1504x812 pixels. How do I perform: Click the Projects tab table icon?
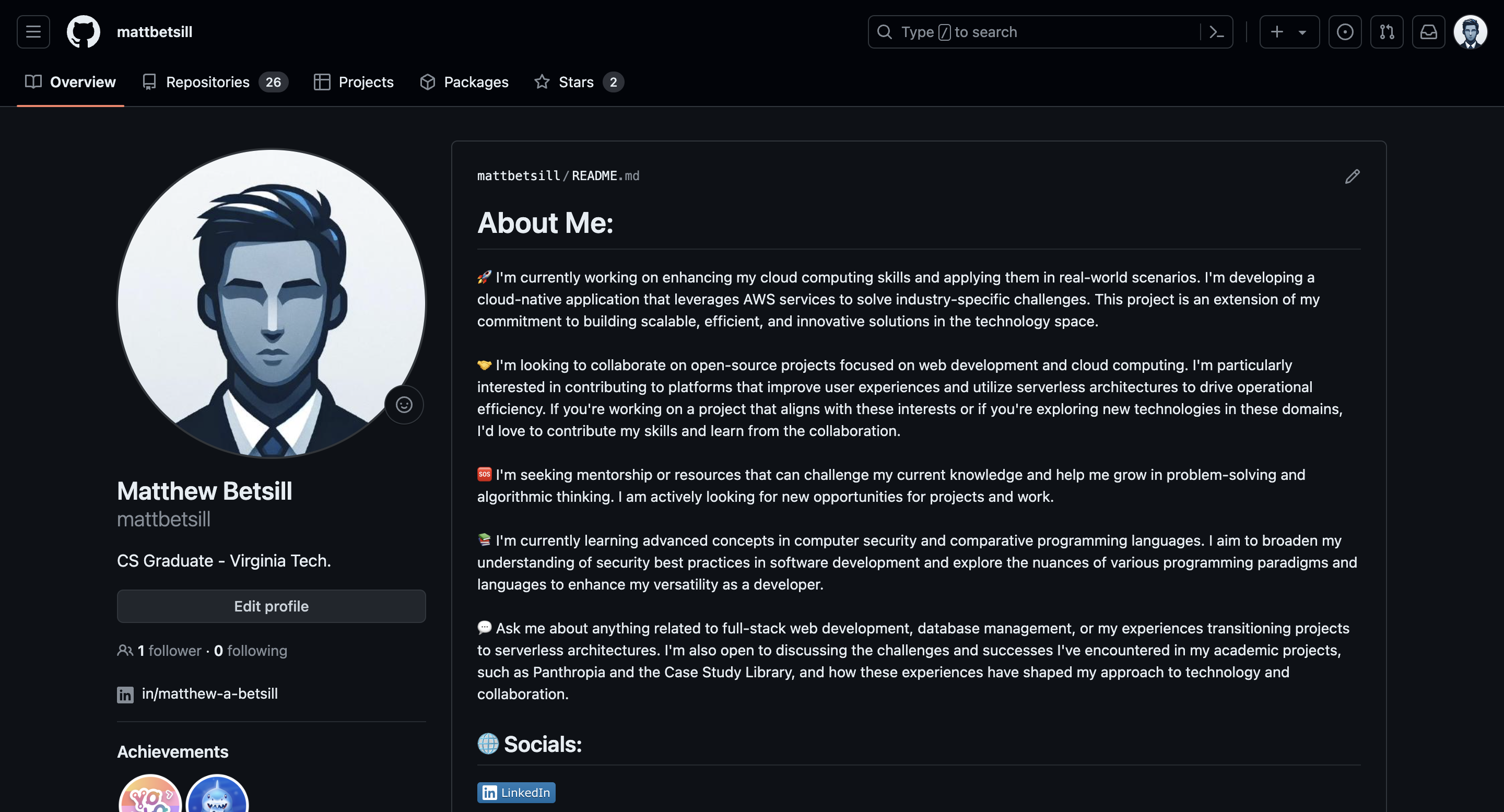(x=322, y=82)
